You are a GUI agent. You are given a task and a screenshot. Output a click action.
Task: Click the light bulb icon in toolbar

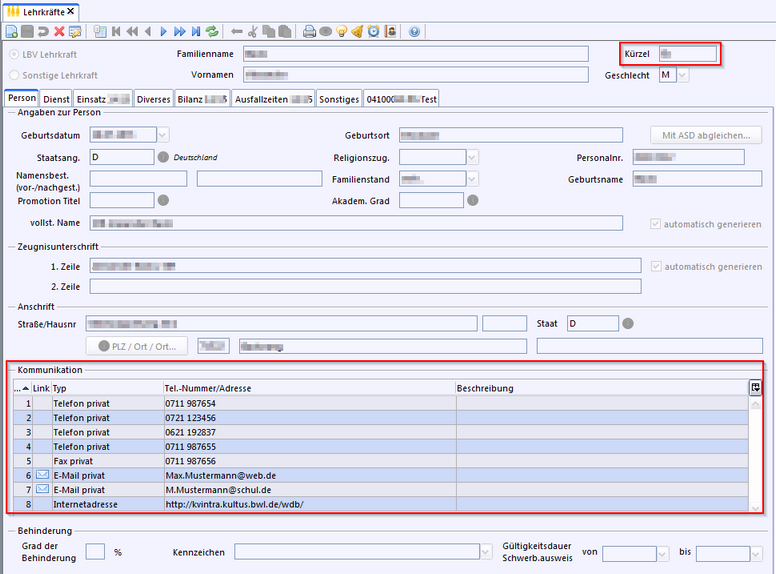tap(341, 32)
